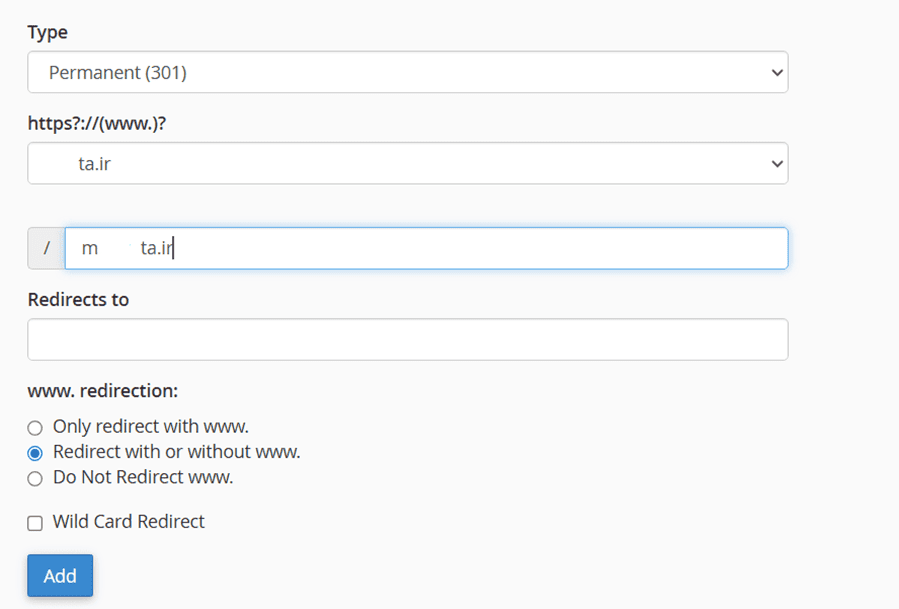
Task: Click the 'Wild Card Redirect' label text
Action: tap(129, 521)
